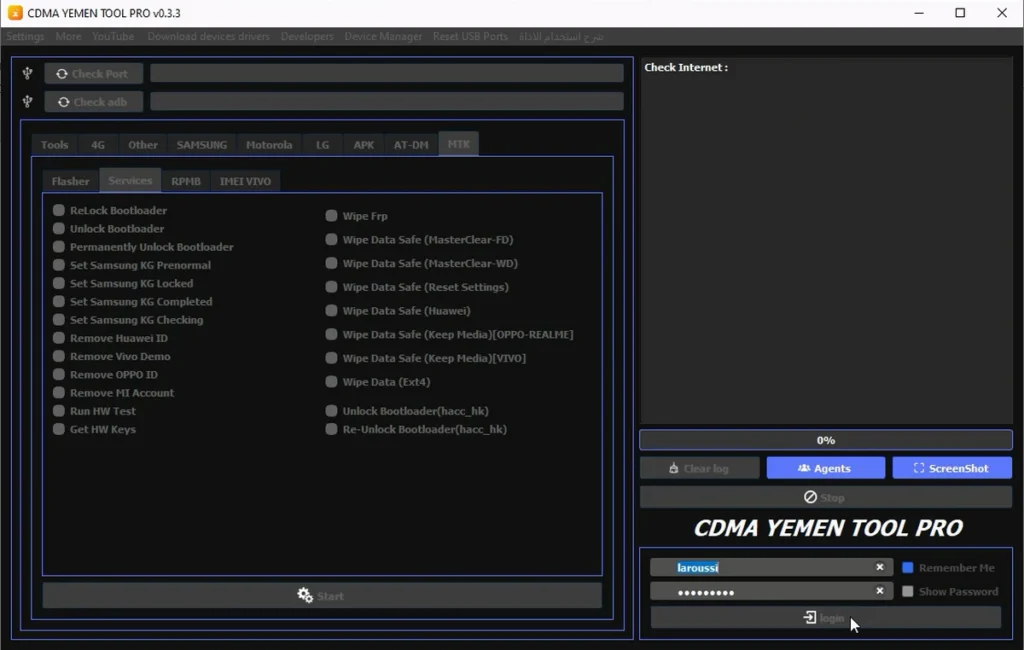
Task: Open the Device Manager menu item
Action: coord(383,36)
